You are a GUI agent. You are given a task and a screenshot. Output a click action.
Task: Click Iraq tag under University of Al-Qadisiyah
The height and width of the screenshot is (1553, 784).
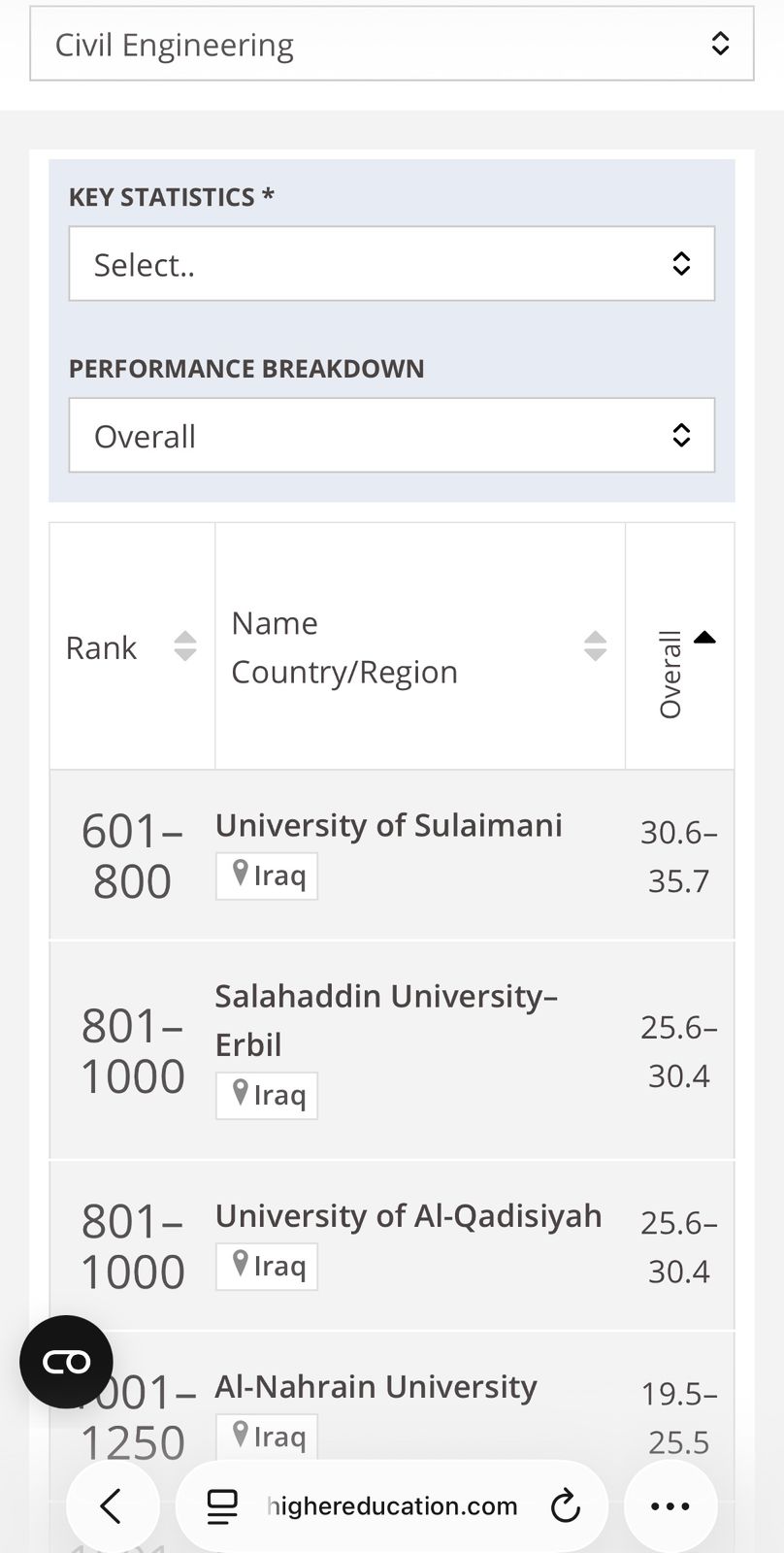tap(267, 1267)
